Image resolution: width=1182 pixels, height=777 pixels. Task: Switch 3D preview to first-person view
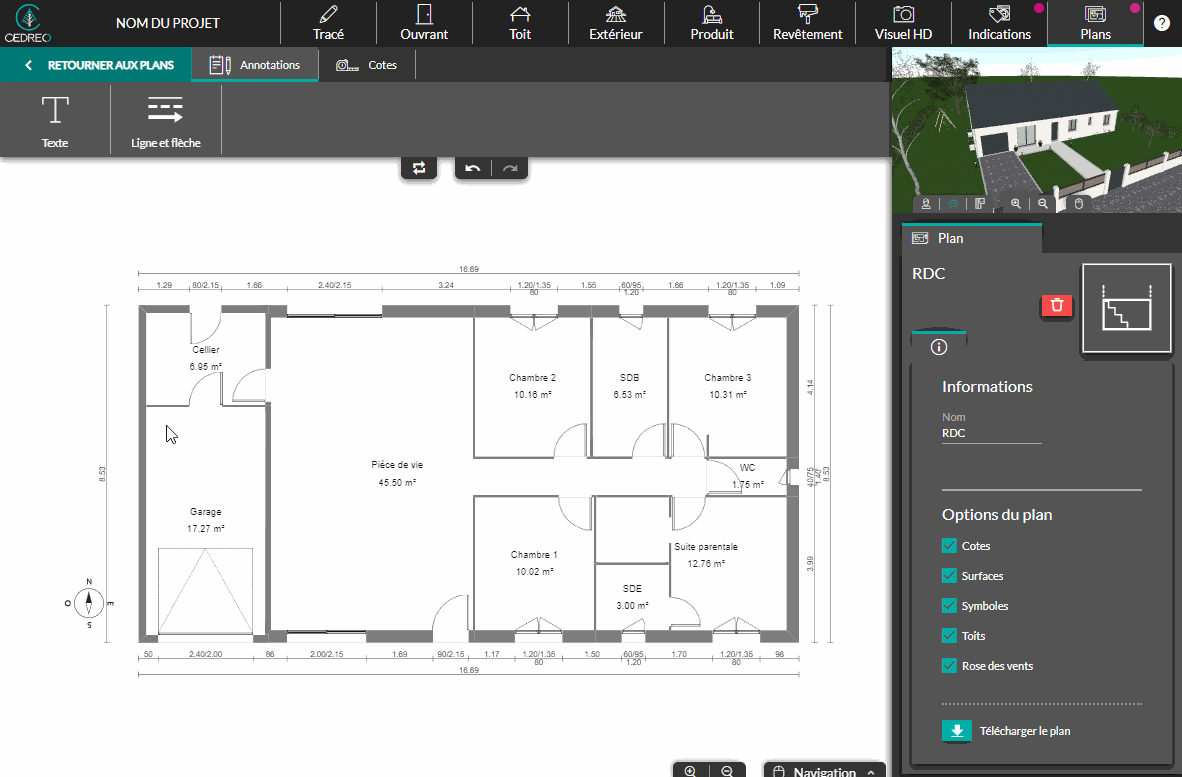927,203
